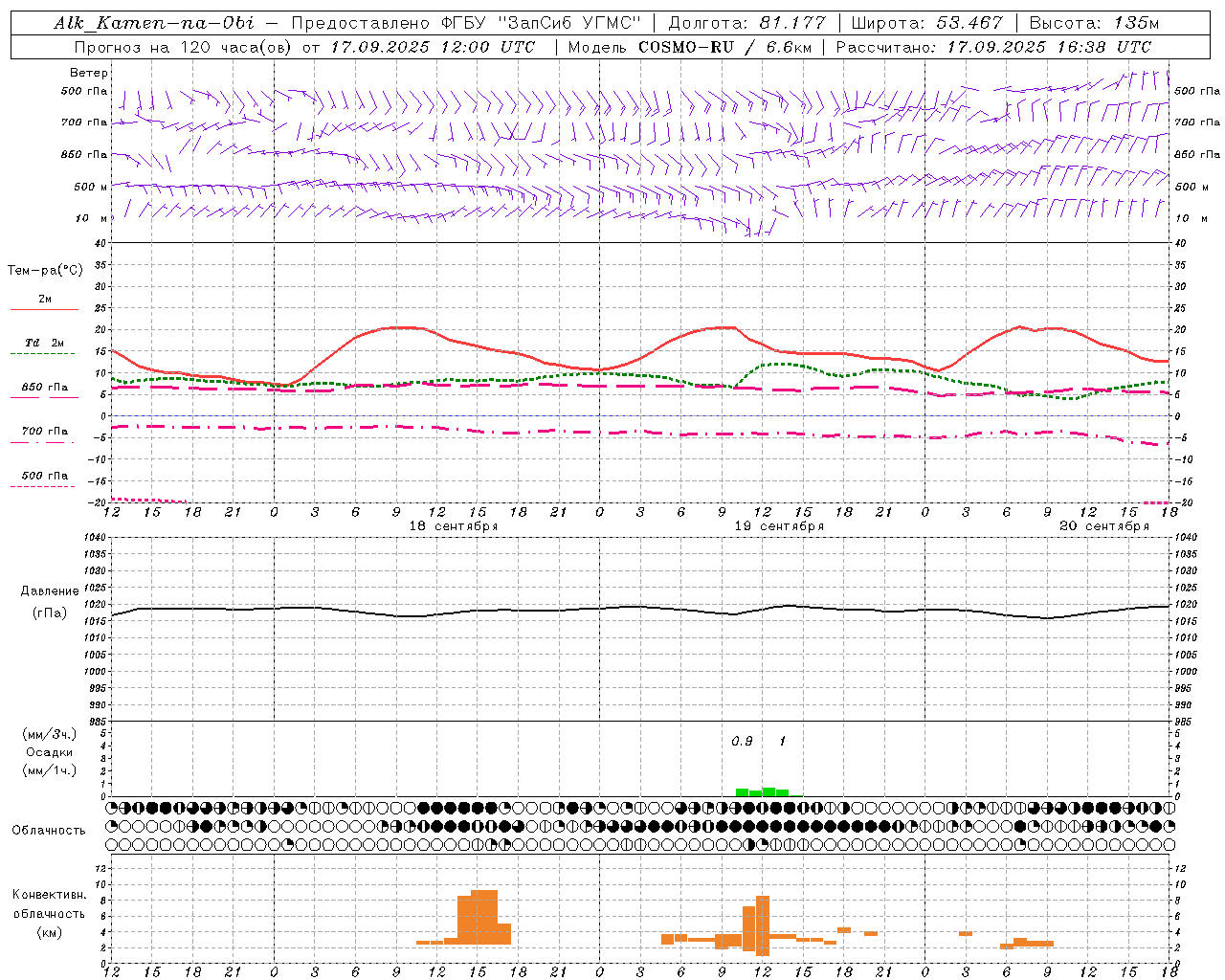Click the (мм/1ч.) unit label

point(50,770)
